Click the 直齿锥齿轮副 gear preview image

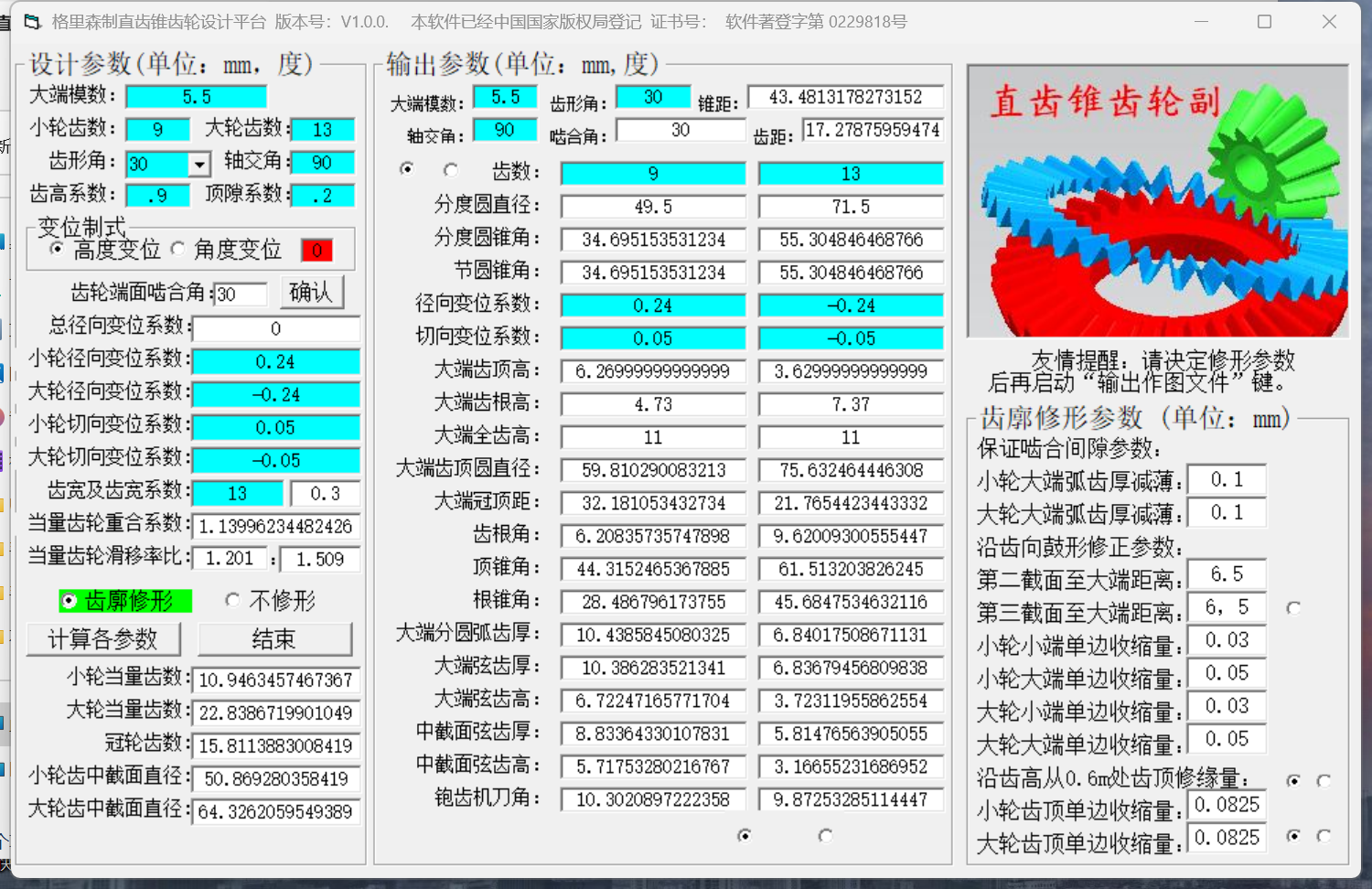(x=1156, y=201)
